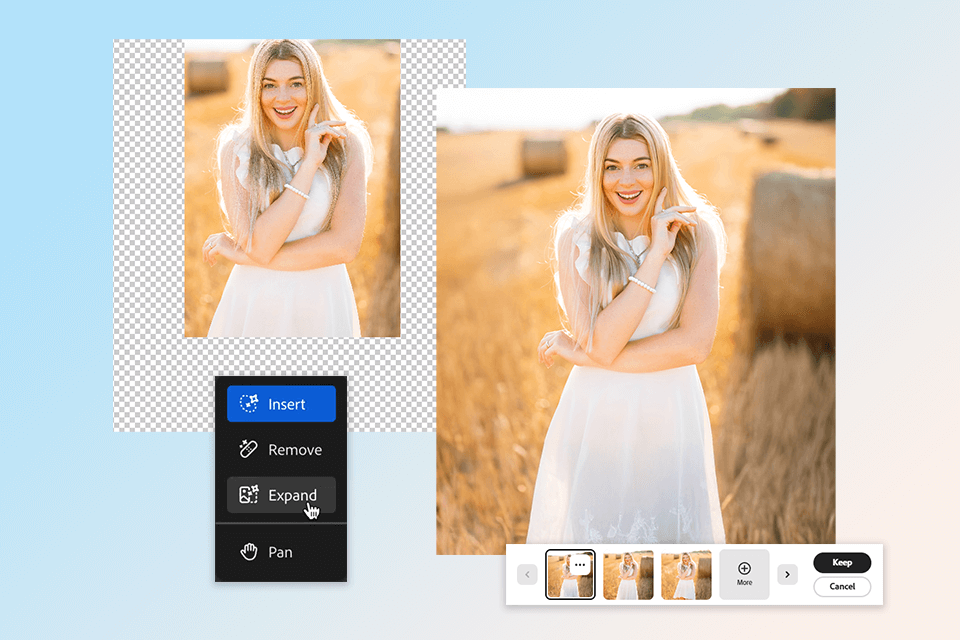Click the Insert sparkle icon
The image size is (960, 640).
click(x=249, y=404)
